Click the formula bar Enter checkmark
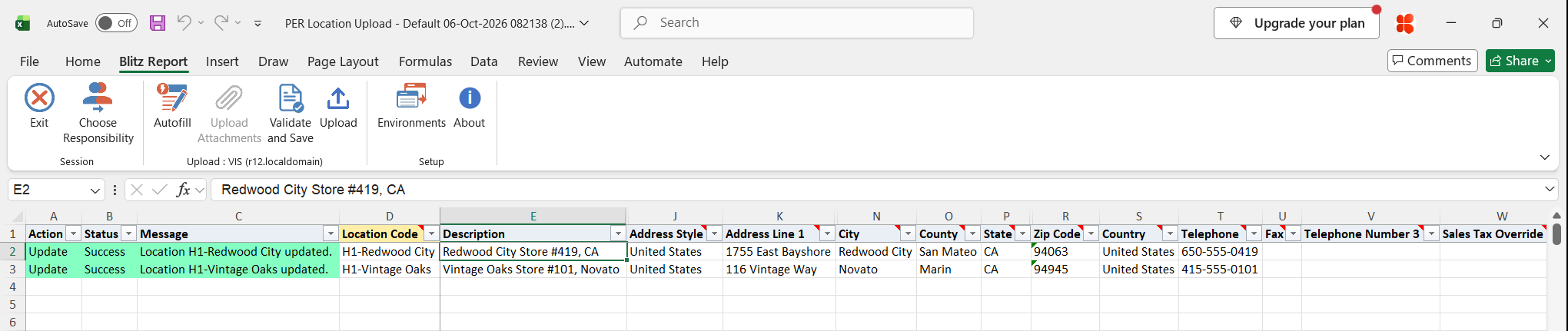The image size is (1568, 331). [x=160, y=190]
